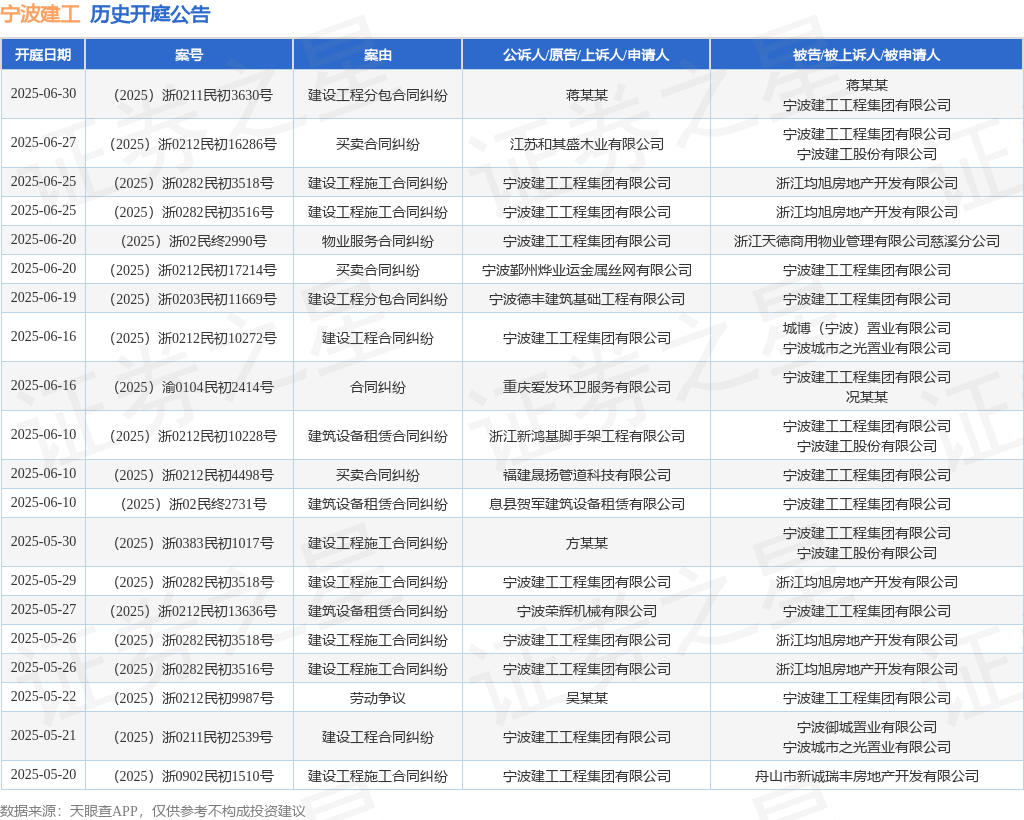Select the date 2025-06-19

tap(43, 298)
